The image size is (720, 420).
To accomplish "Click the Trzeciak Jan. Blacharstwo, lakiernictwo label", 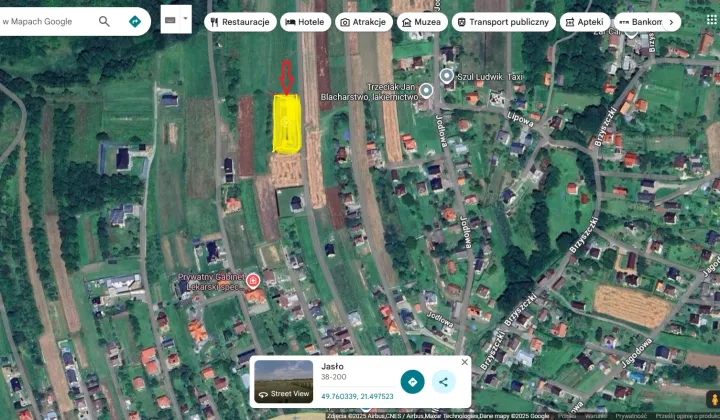I will 370,92.
